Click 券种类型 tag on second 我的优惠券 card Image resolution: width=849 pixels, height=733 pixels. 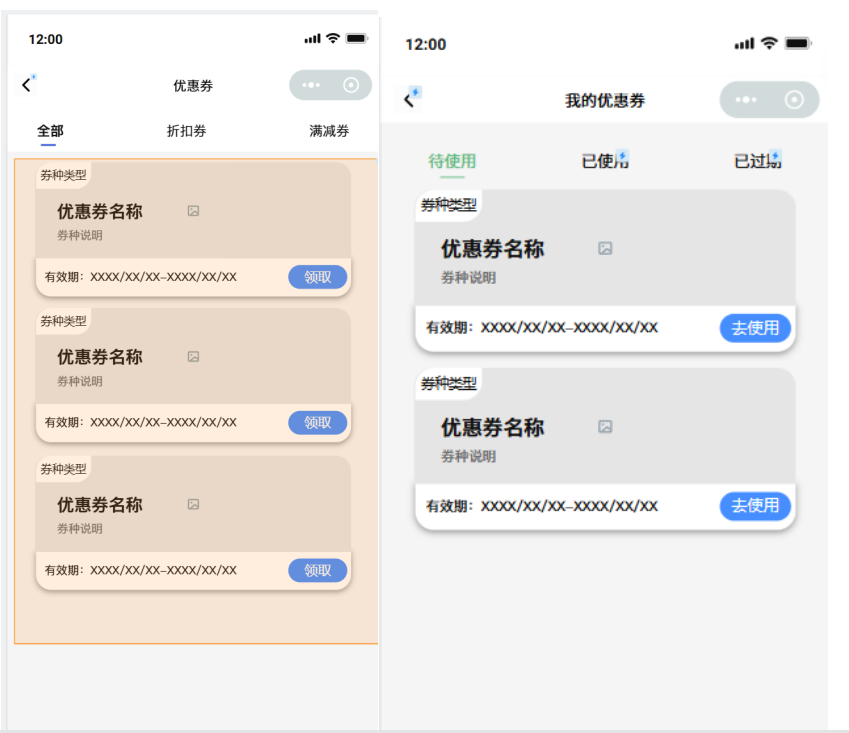point(449,383)
